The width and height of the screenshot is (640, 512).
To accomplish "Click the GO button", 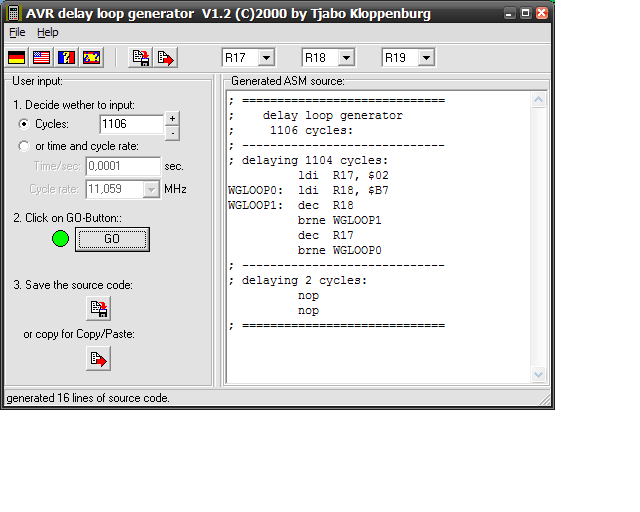I will [x=112, y=239].
